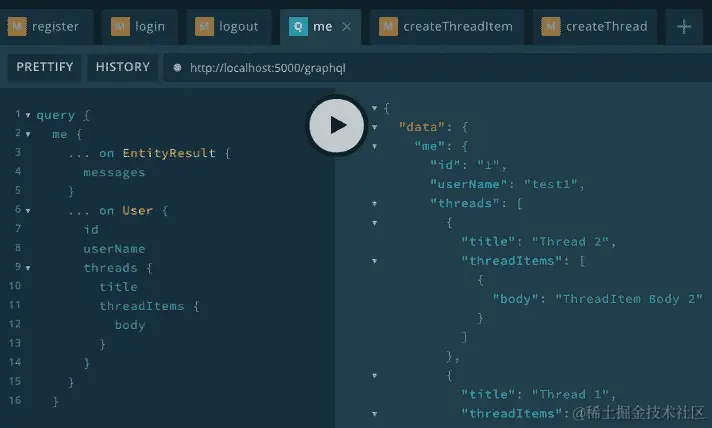Click the "id" key in response

click(445, 165)
